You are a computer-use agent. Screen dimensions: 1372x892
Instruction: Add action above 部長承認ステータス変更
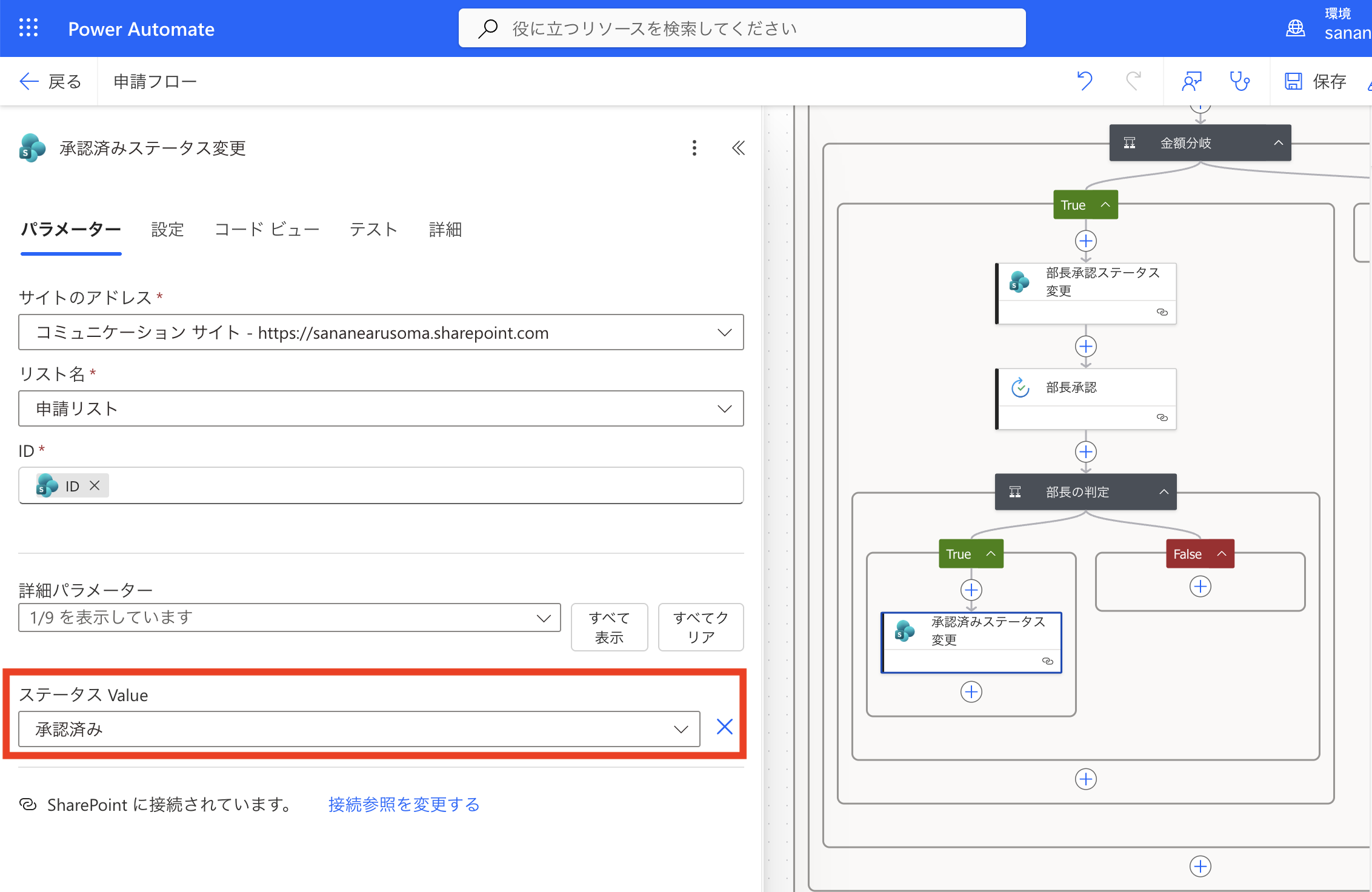click(1086, 241)
